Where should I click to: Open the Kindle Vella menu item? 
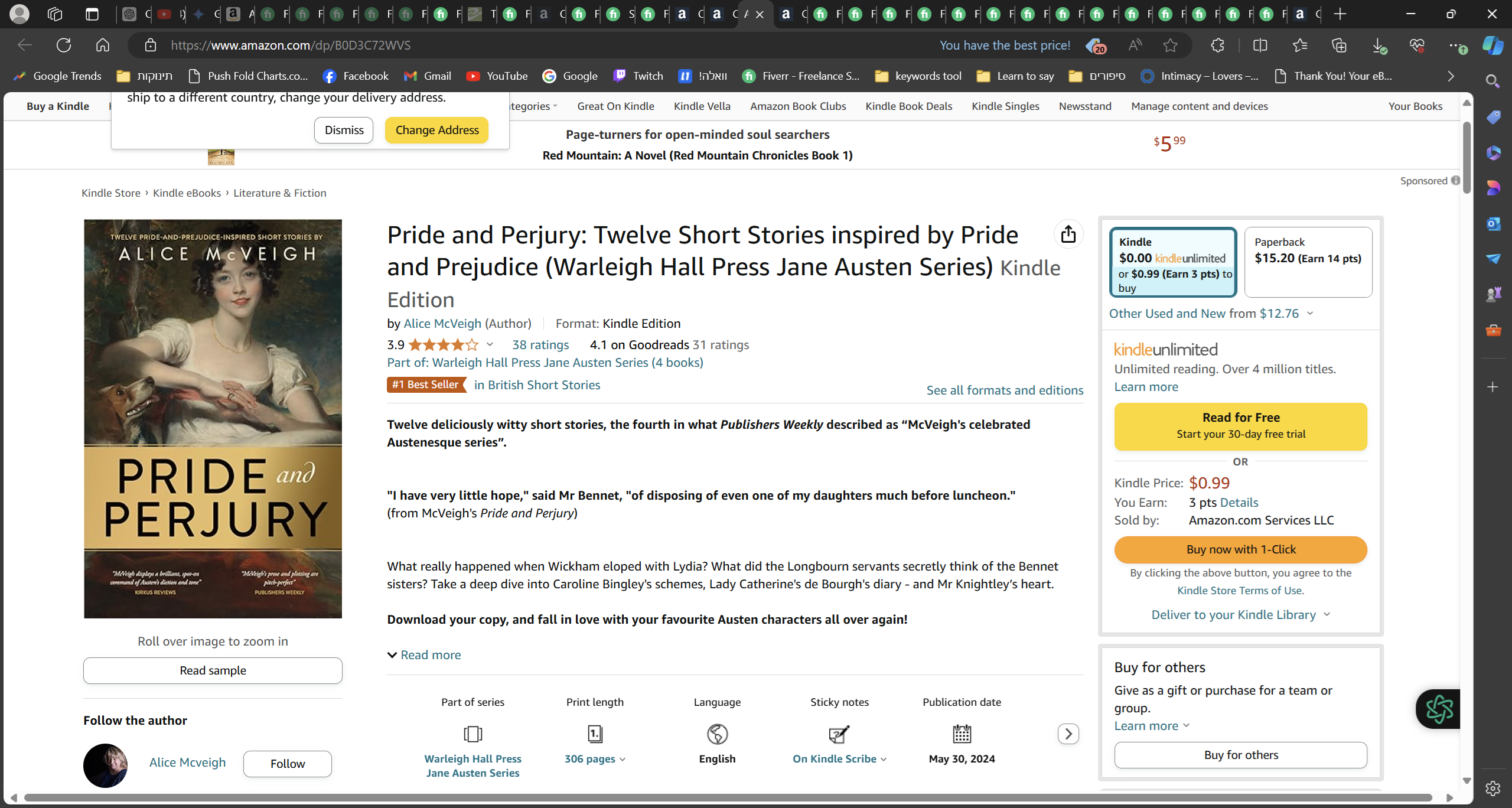702,106
